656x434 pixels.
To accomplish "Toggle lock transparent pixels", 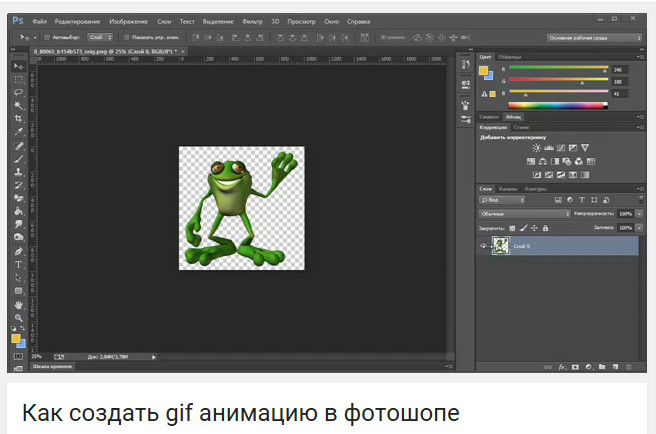I will point(512,228).
